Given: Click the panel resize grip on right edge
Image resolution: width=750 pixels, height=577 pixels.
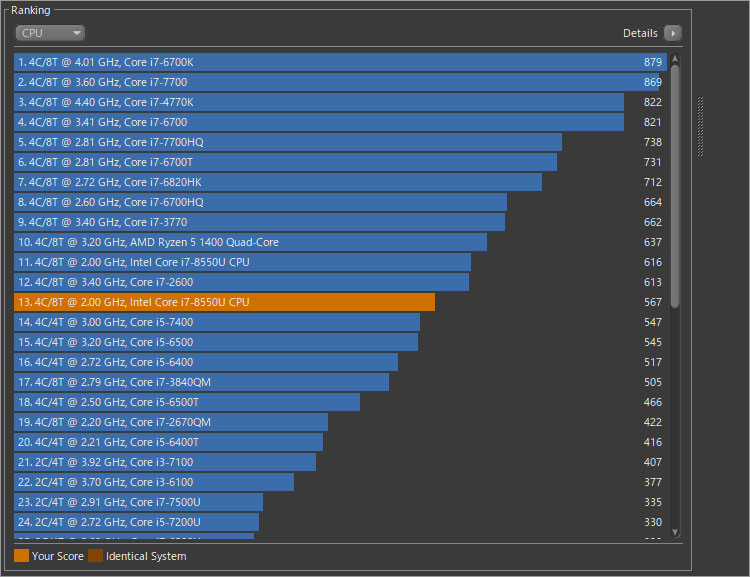Looking at the screenshot, I should coord(701,127).
